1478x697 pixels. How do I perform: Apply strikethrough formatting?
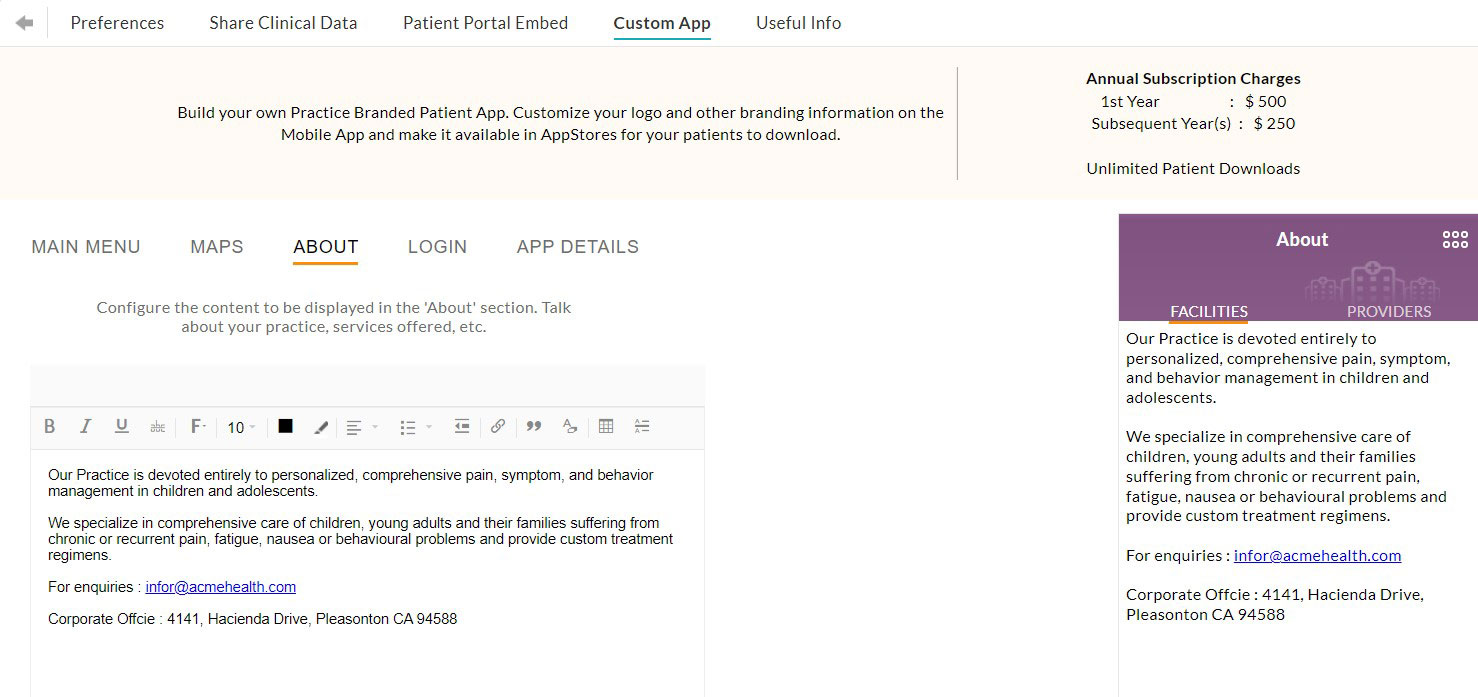tap(157, 427)
